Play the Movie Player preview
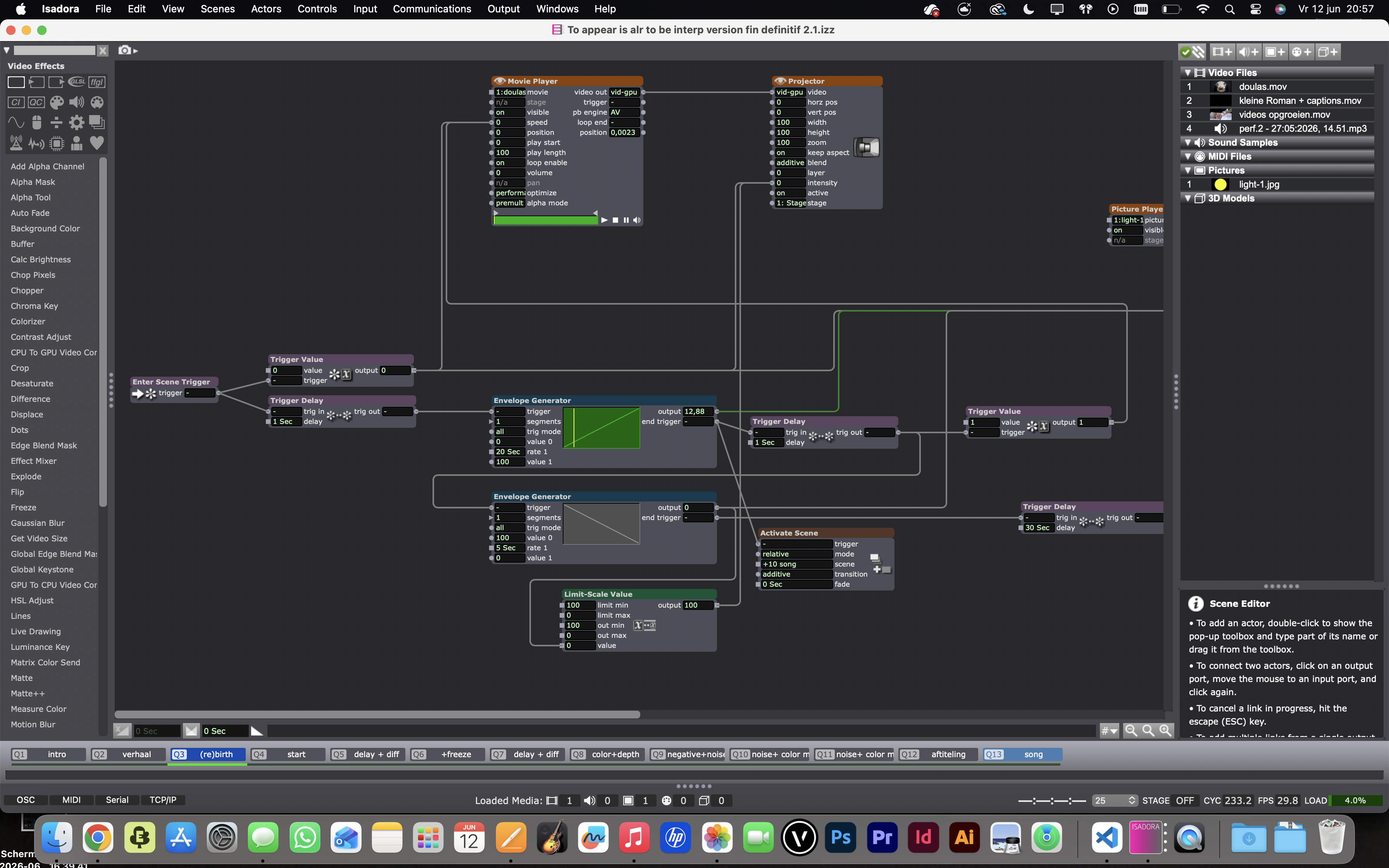Screen dimensions: 1389x868 [604, 220]
